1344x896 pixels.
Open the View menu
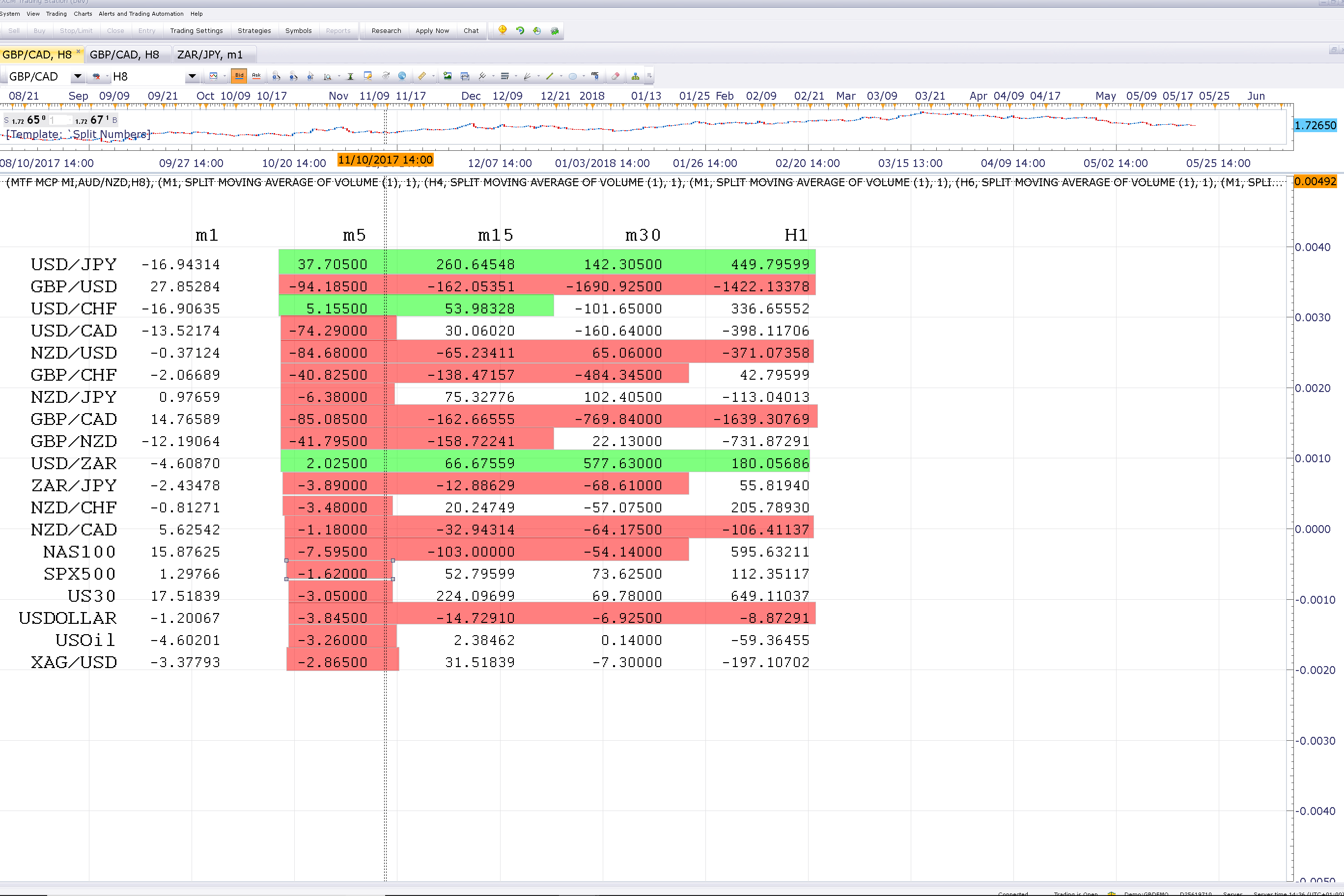33,14
